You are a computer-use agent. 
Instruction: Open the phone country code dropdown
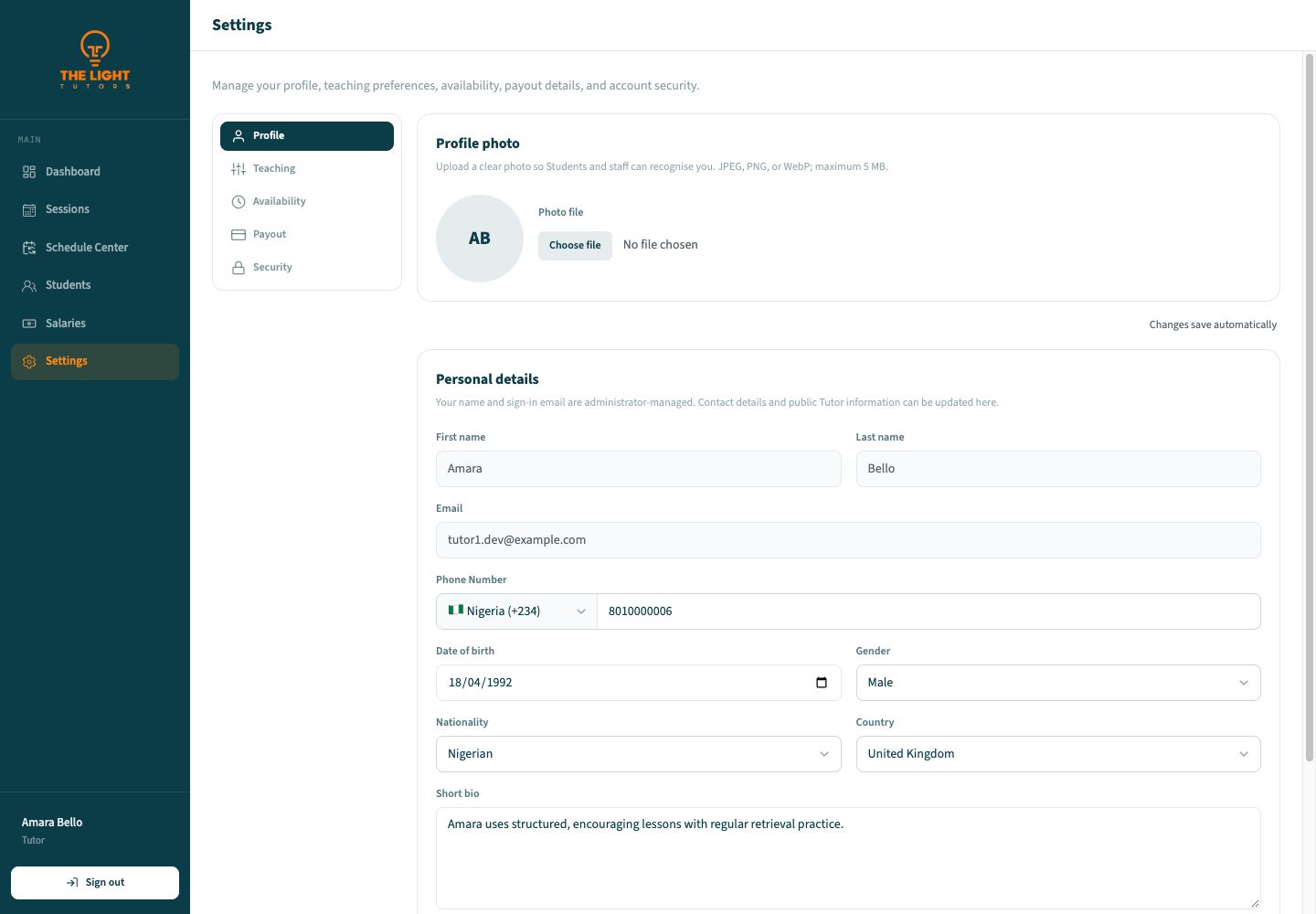[x=516, y=611]
